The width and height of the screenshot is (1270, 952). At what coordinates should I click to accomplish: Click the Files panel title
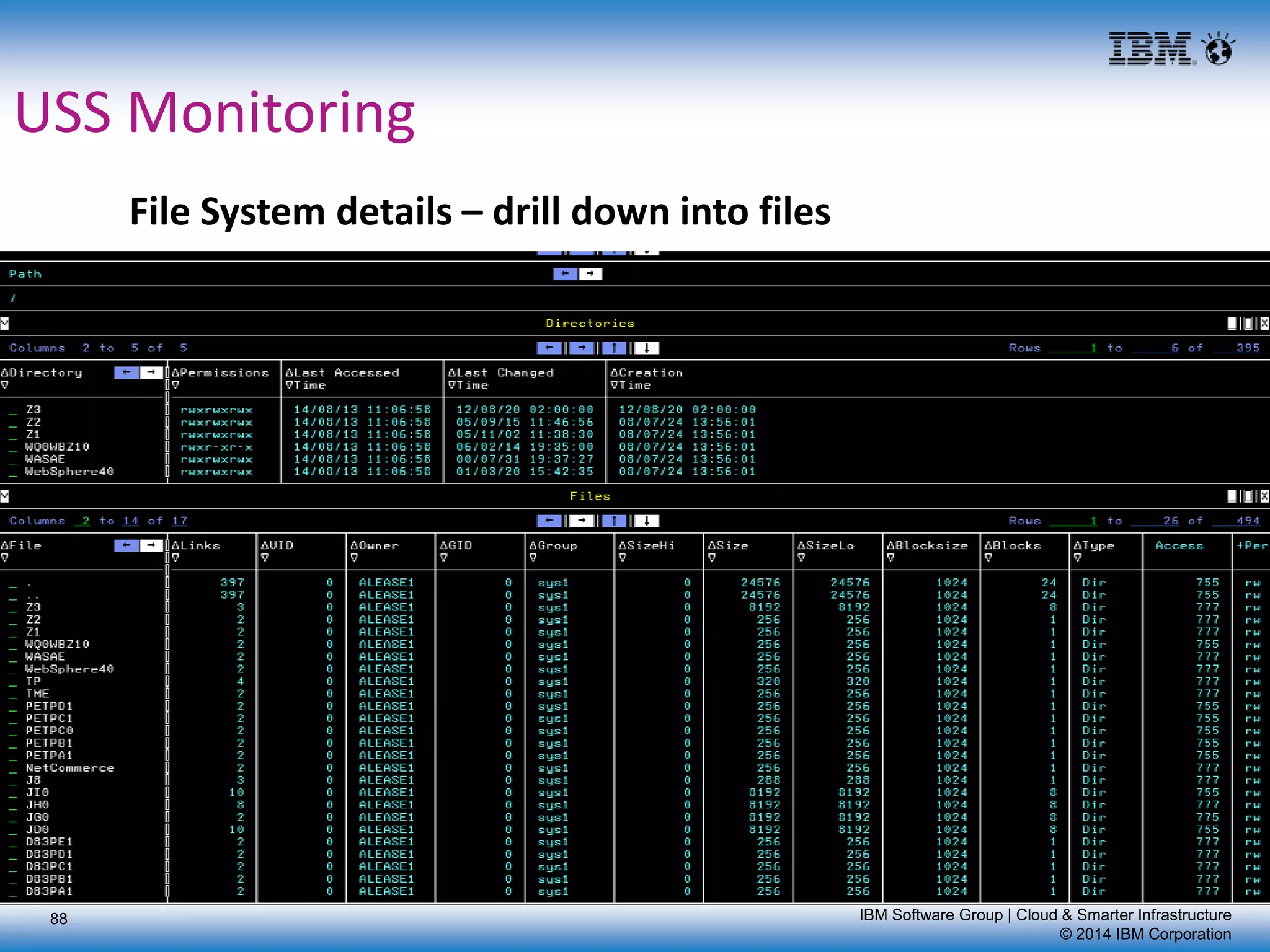click(x=590, y=496)
